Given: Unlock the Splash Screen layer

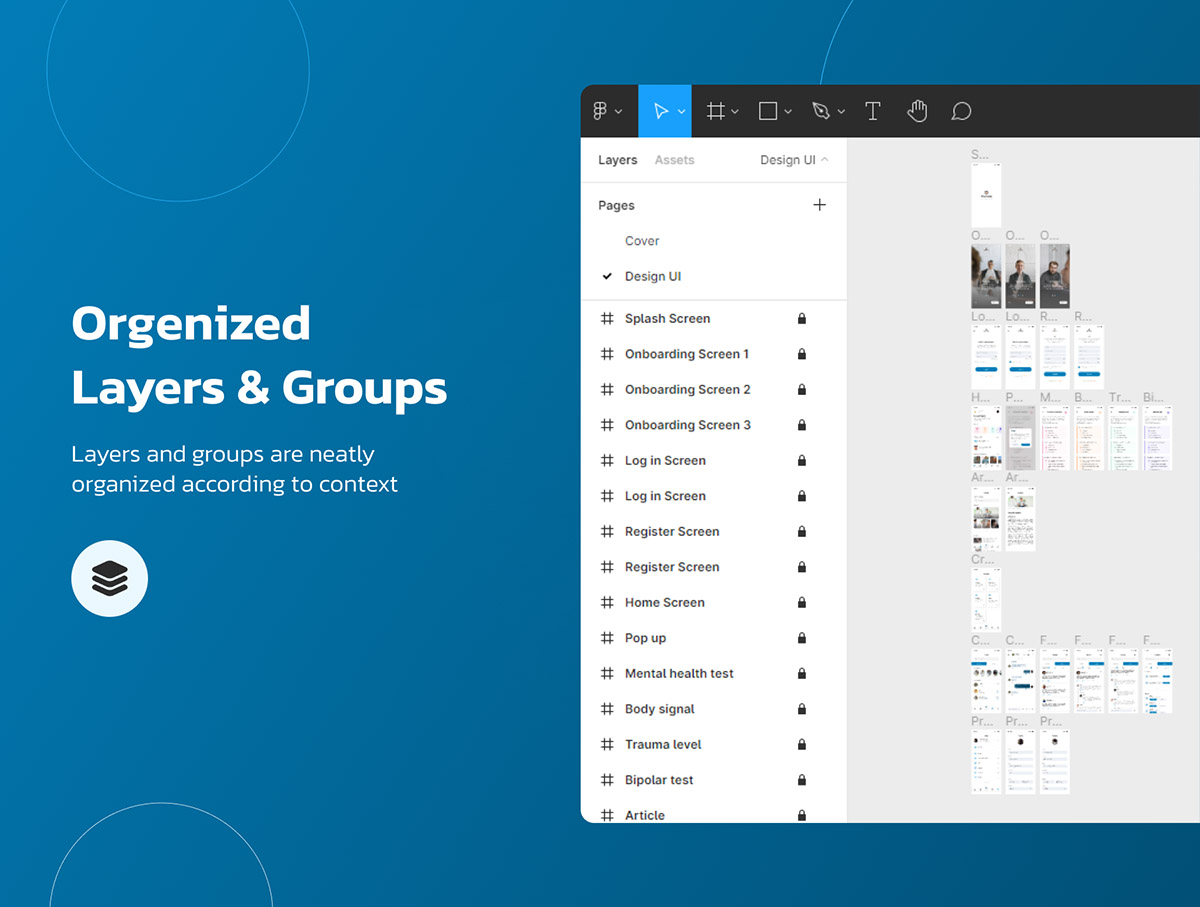Looking at the screenshot, I should tap(802, 319).
